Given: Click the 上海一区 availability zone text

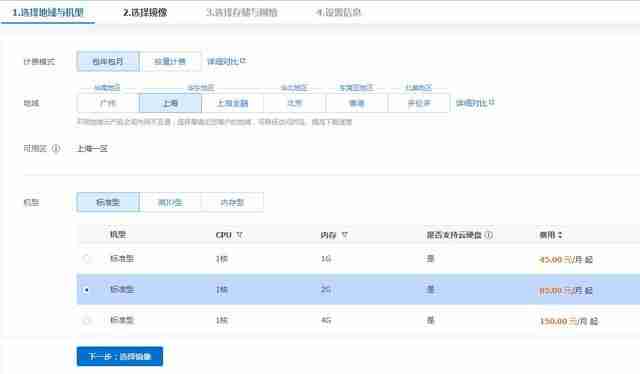Looking at the screenshot, I should tap(93, 148).
